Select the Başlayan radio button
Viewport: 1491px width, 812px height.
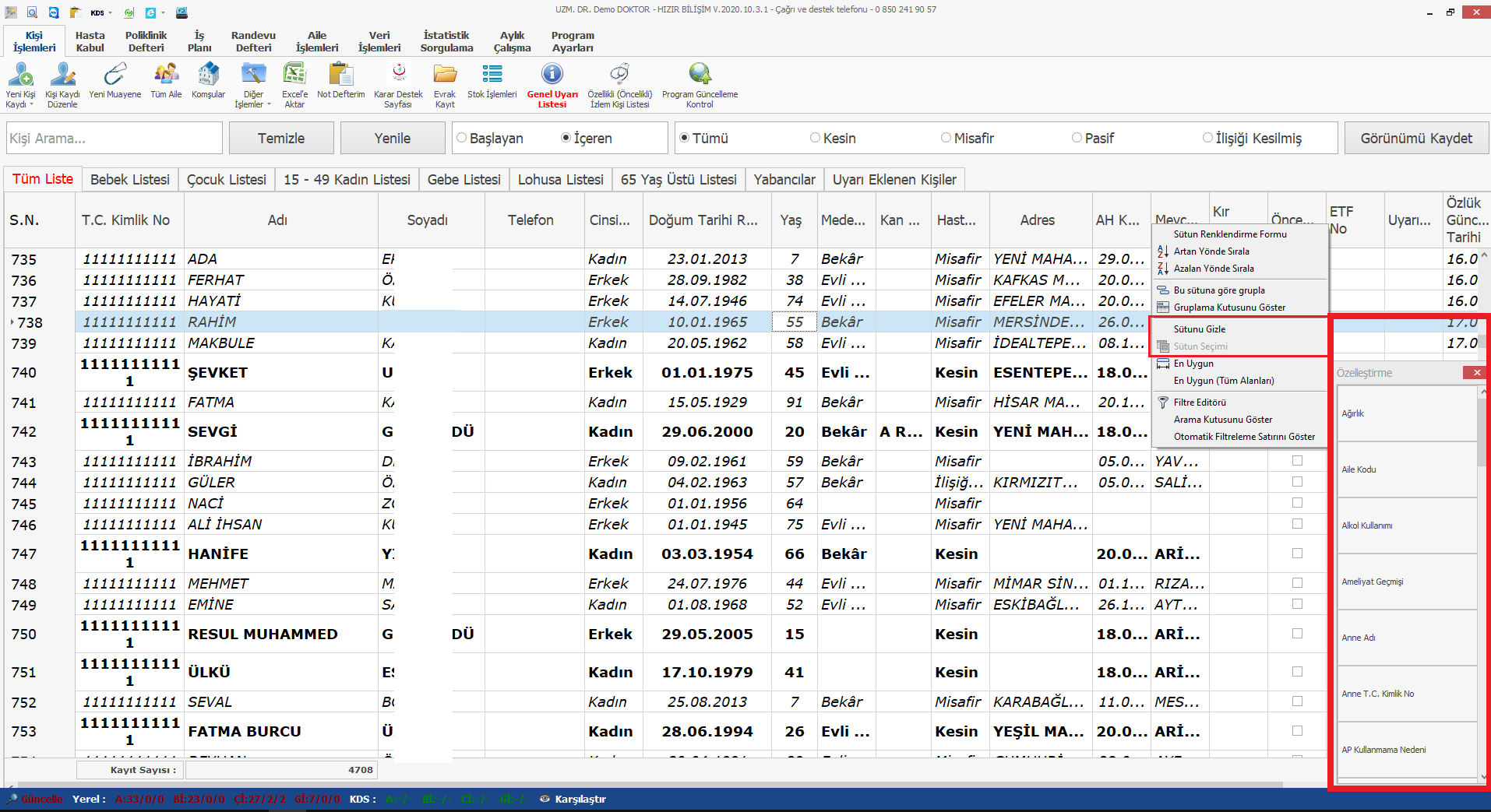[462, 138]
